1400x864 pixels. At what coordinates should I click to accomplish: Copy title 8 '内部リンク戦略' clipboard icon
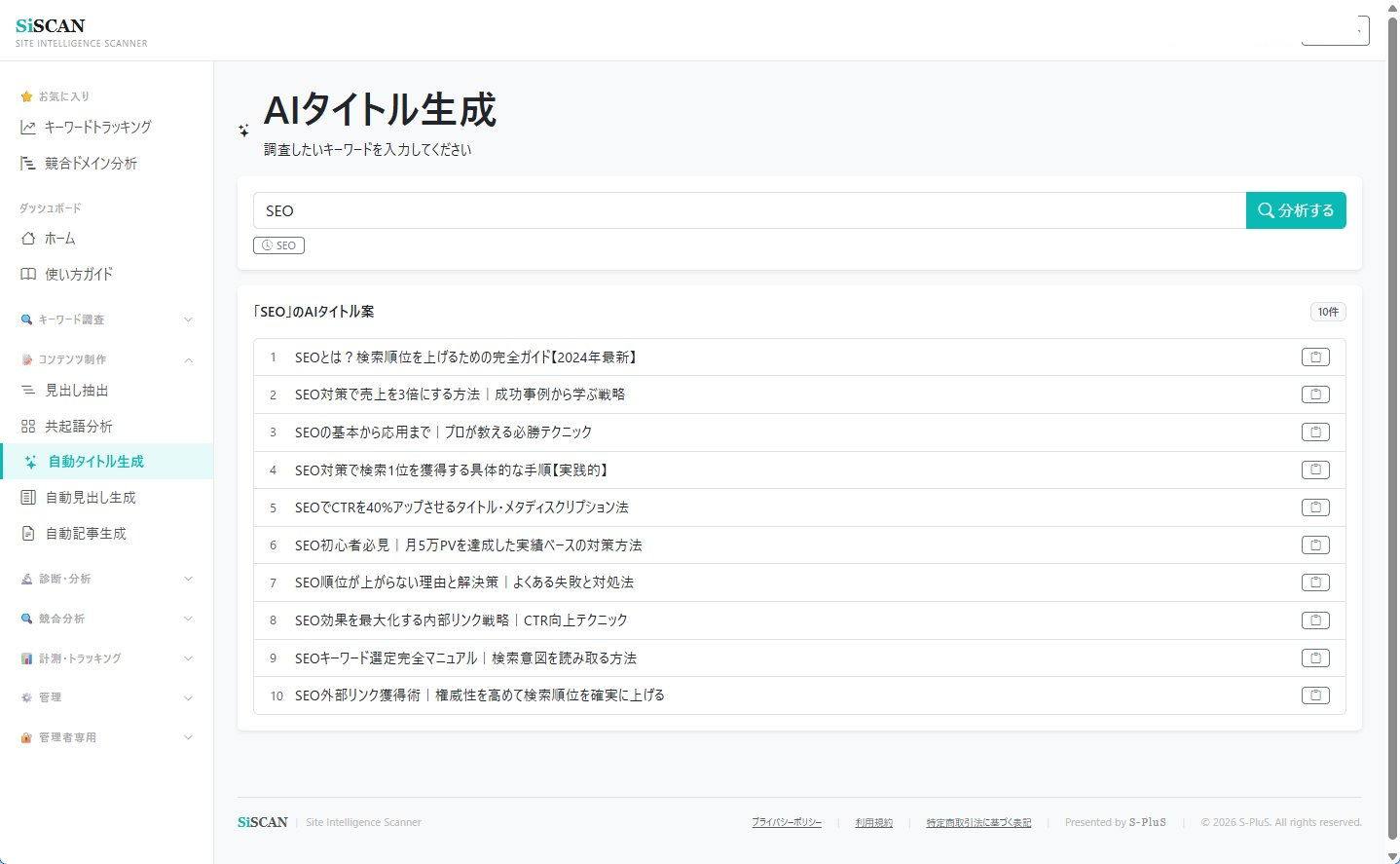click(x=1315, y=620)
